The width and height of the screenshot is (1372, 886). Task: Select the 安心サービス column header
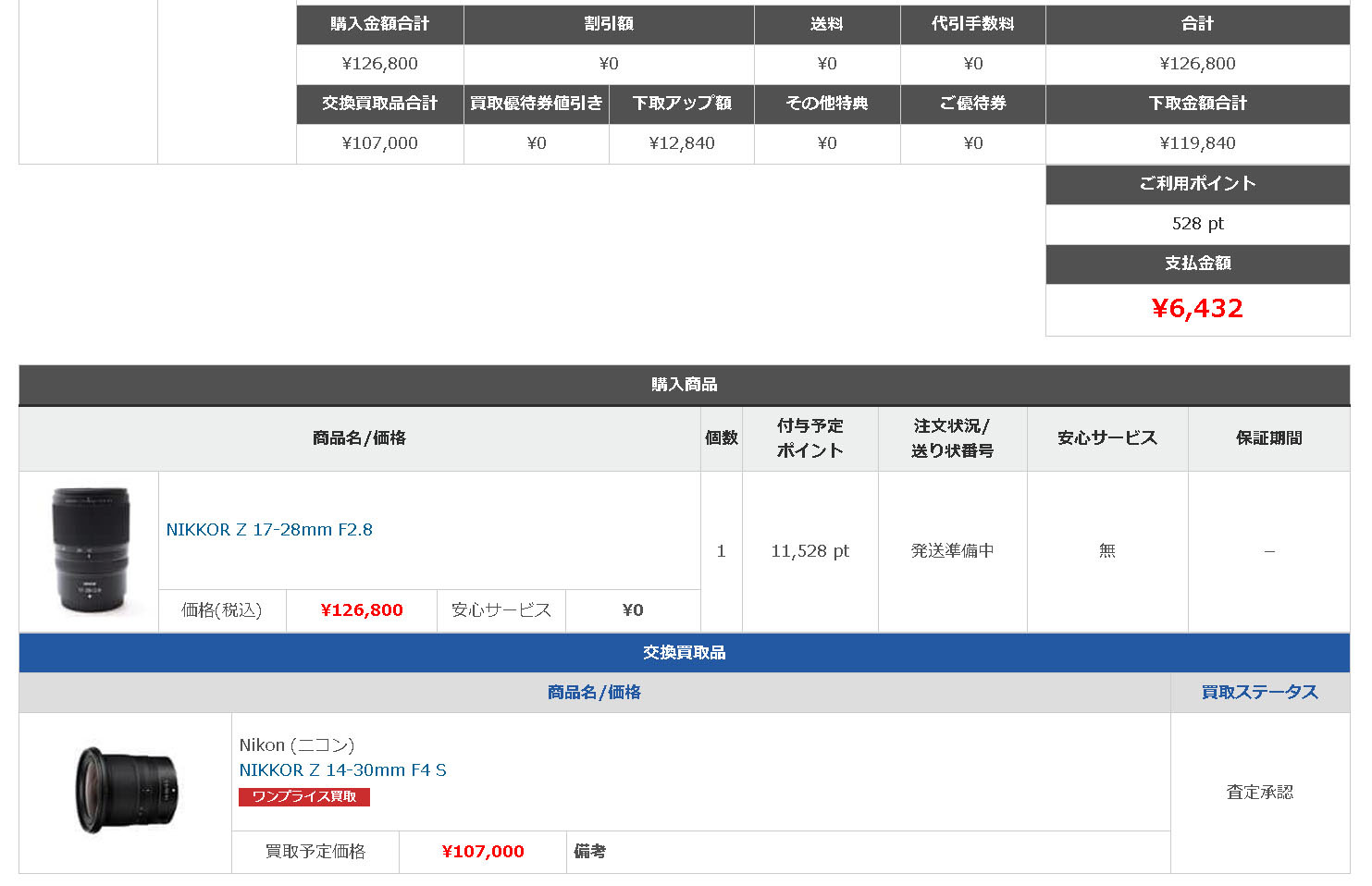[x=1107, y=438]
